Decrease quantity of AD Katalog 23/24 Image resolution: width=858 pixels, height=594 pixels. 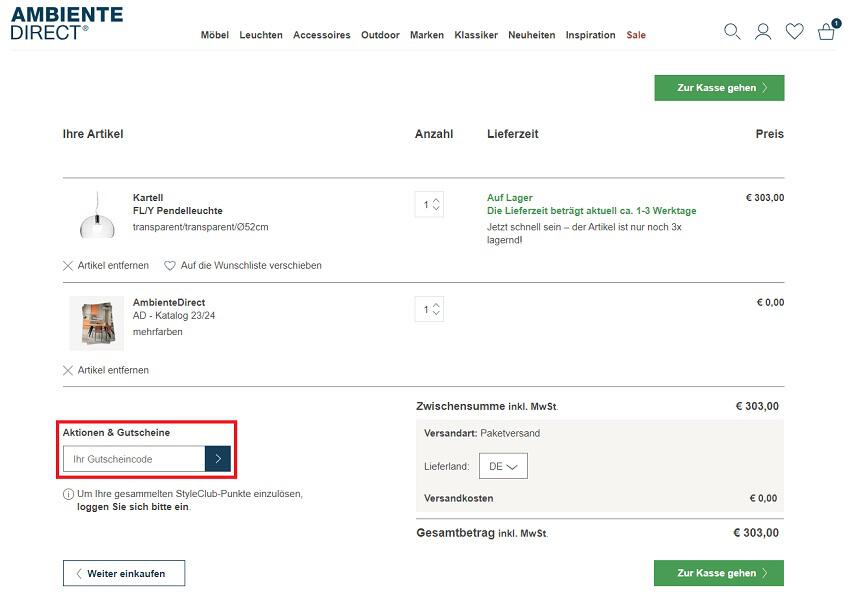point(436,313)
